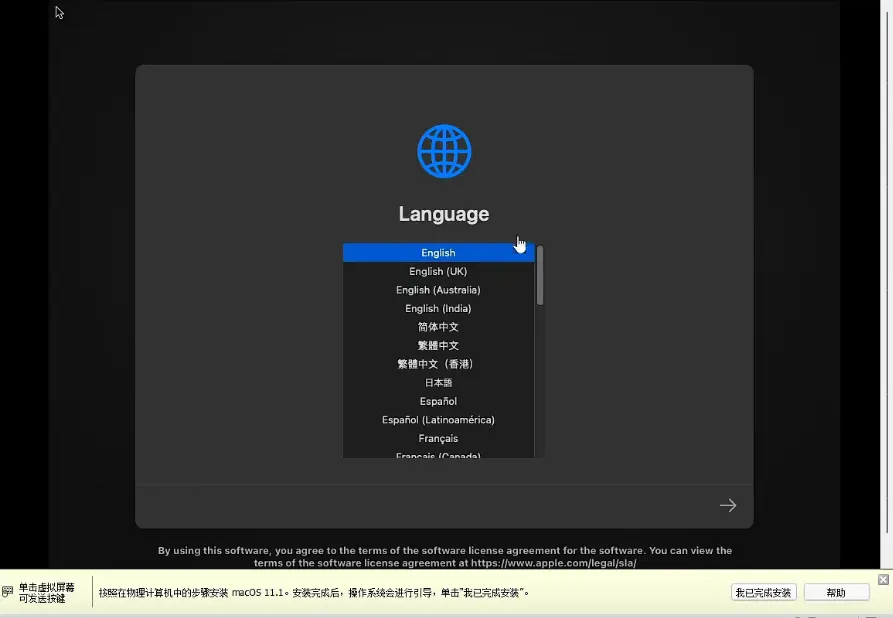
Task: Choose English (India) as language
Action: pyautogui.click(x=438, y=309)
